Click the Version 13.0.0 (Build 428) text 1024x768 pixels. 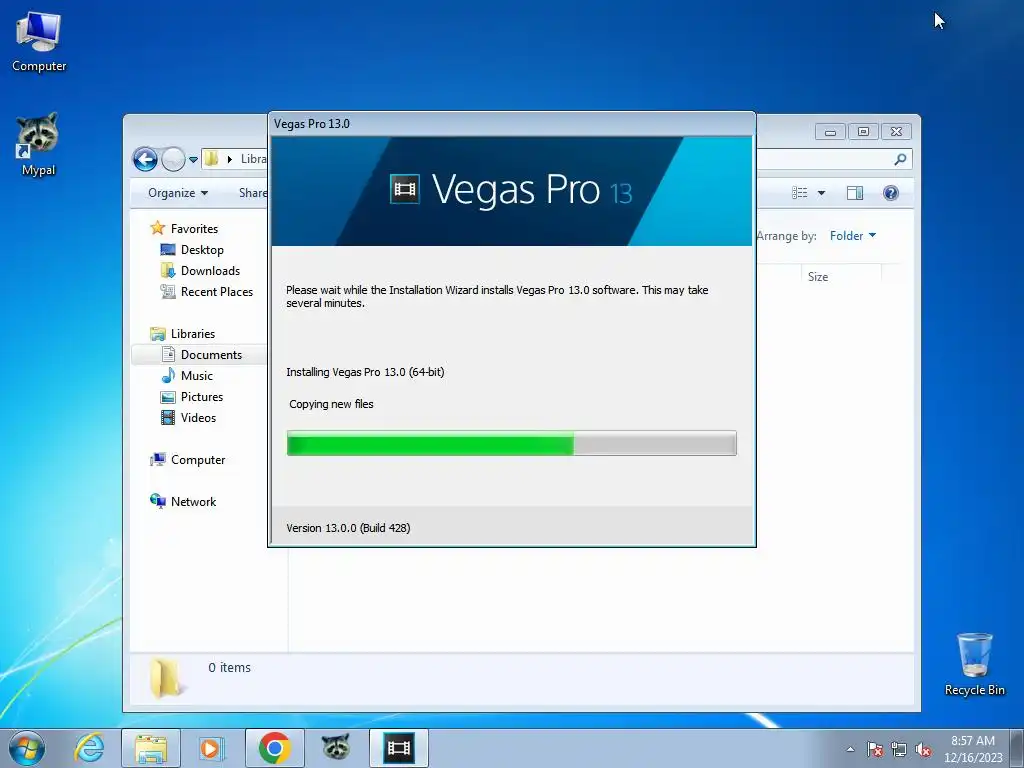(x=348, y=528)
